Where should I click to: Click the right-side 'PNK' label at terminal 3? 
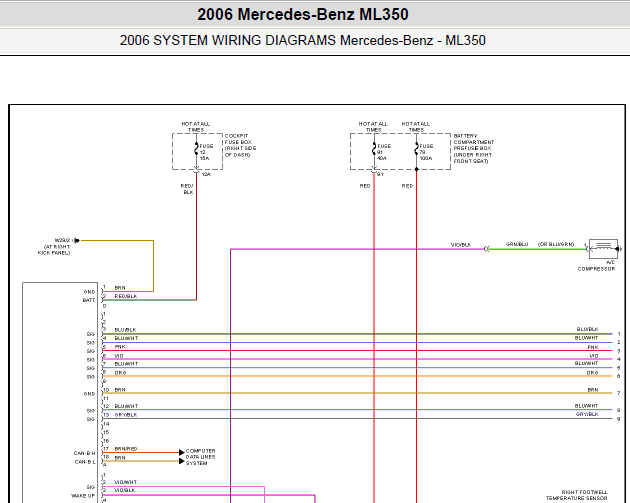point(593,347)
